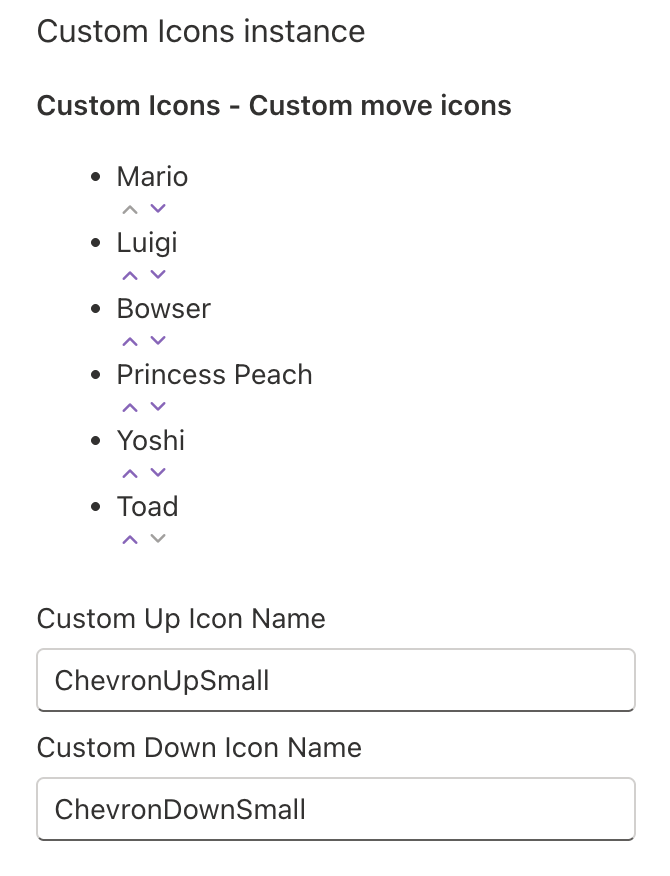The width and height of the screenshot is (670, 876).
Task: Choose the Yoshi list item
Action: point(151,441)
